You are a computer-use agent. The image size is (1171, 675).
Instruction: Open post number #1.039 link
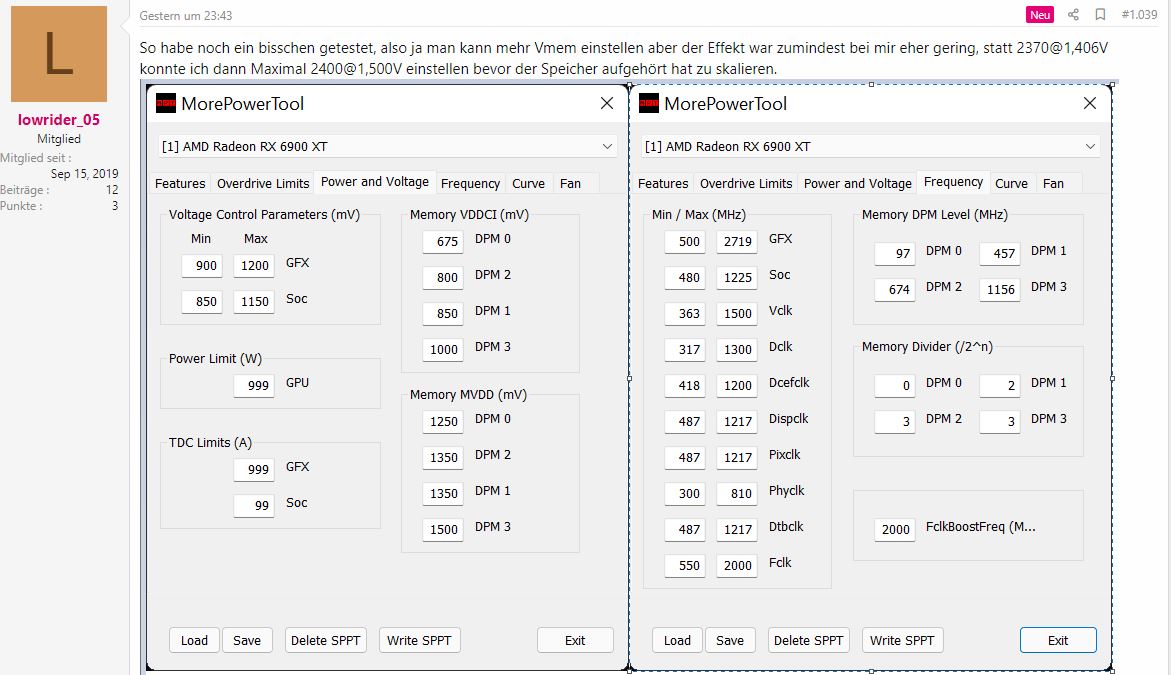pyautogui.click(x=1140, y=14)
